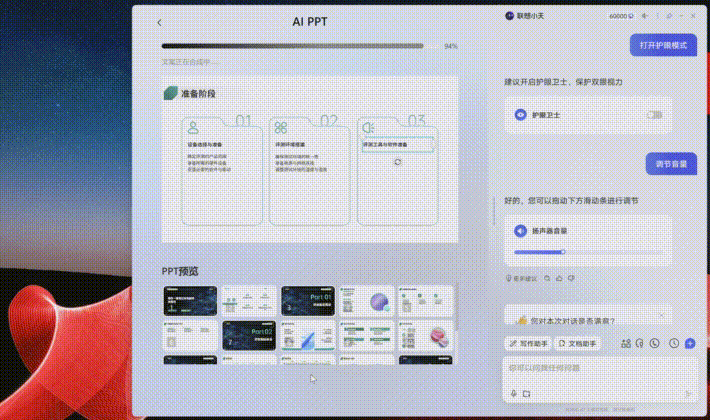Attach a file using folder icon
This screenshot has width=710, height=420.
pos(526,393)
